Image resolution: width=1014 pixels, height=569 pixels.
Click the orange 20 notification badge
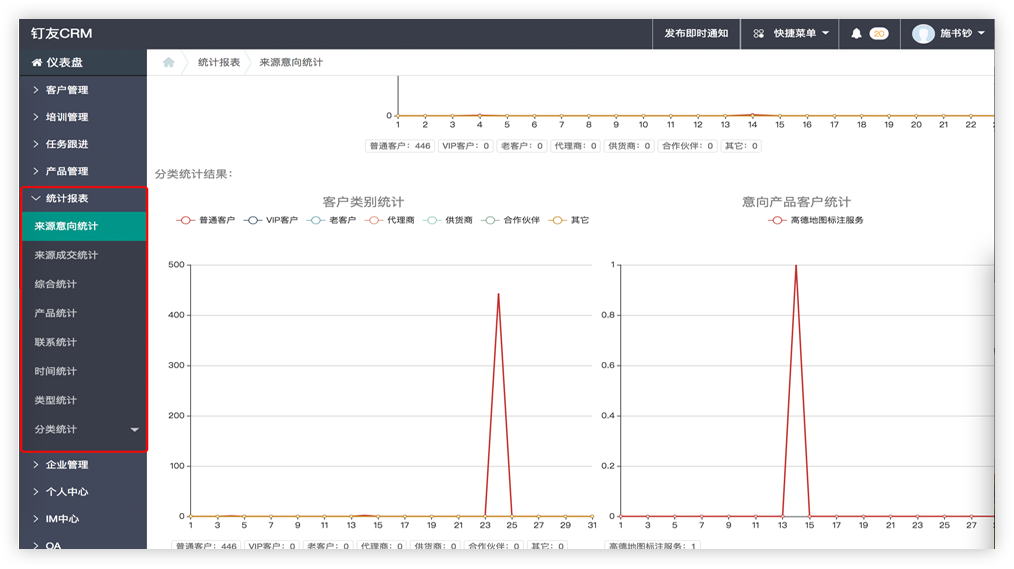[878, 34]
